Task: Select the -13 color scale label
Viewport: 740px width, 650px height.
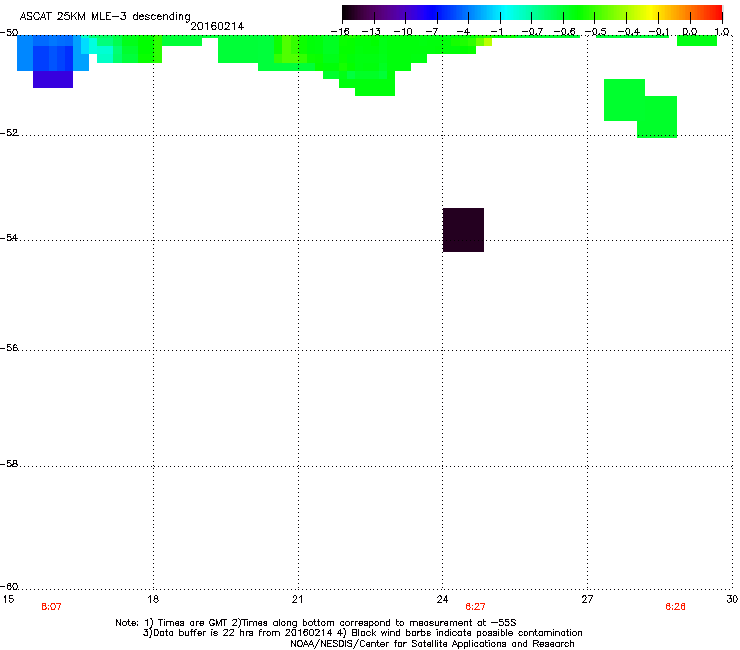Action: [371, 32]
